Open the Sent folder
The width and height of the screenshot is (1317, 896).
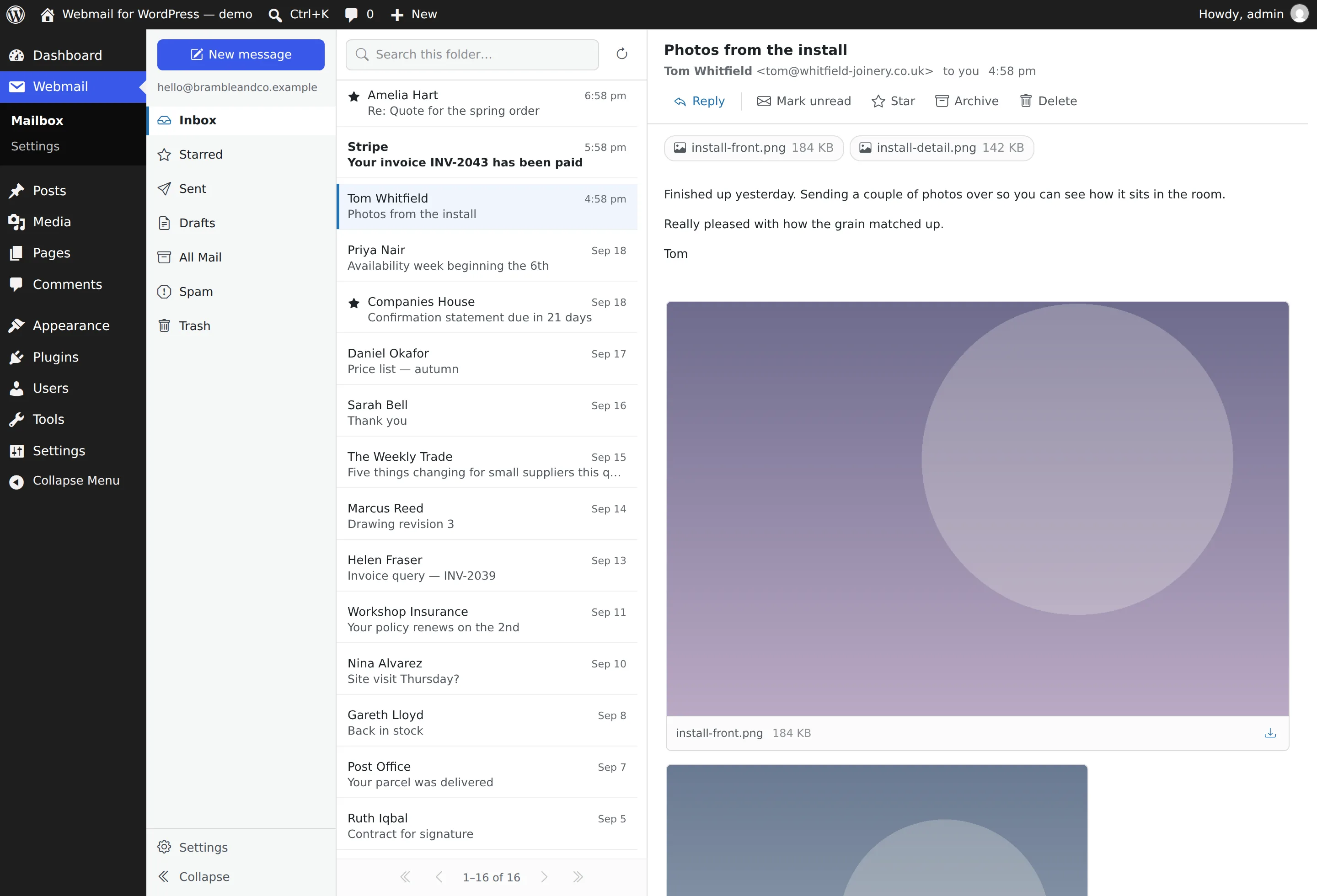pos(241,189)
